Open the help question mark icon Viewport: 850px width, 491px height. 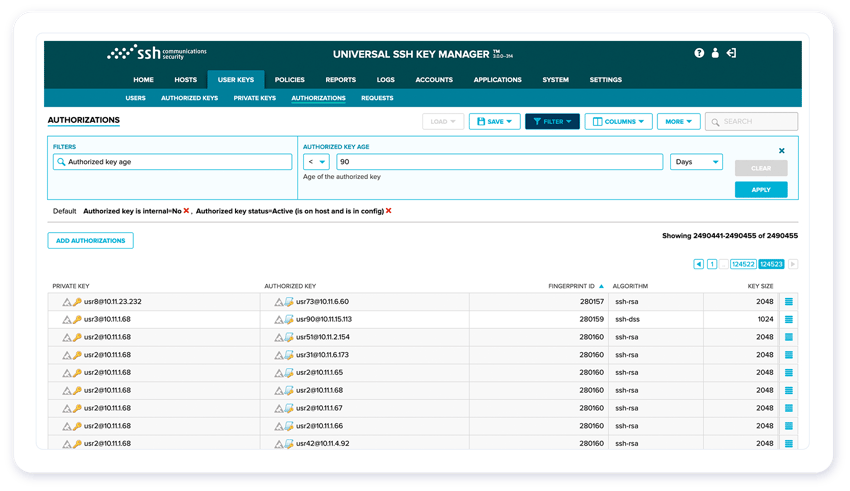click(x=699, y=53)
